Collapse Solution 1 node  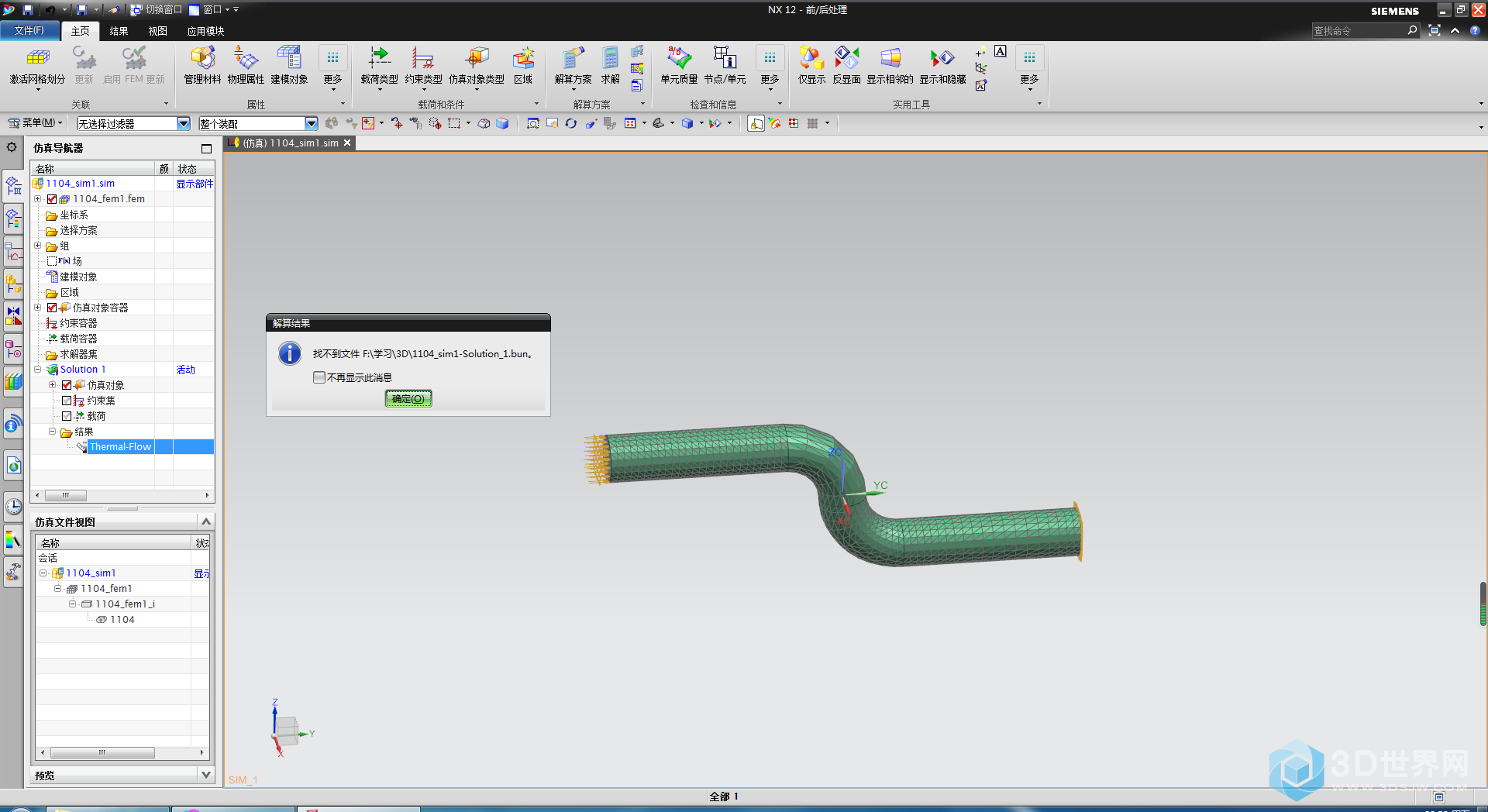37,370
